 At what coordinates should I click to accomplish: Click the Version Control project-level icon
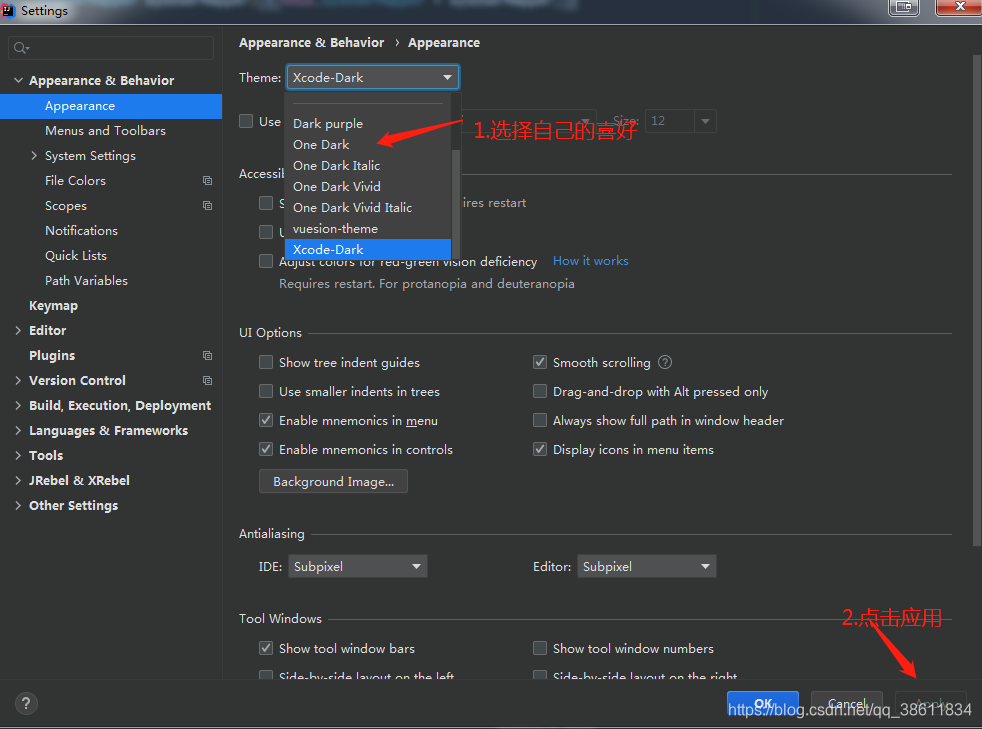pyautogui.click(x=207, y=381)
